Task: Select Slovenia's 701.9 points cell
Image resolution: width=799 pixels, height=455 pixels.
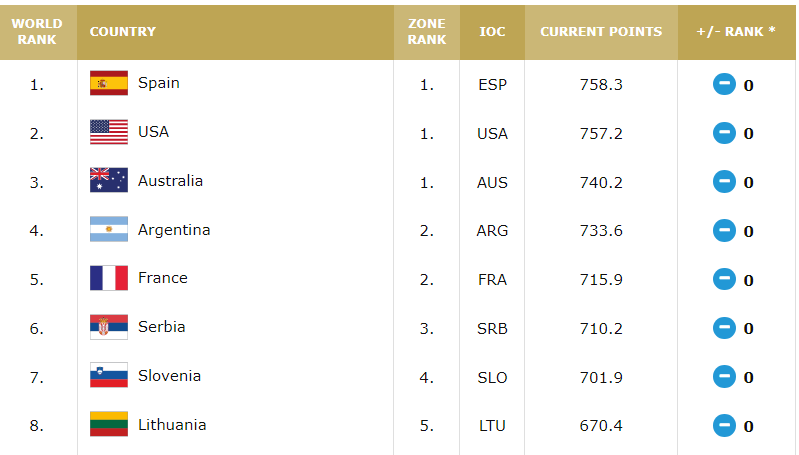Action: pos(601,378)
